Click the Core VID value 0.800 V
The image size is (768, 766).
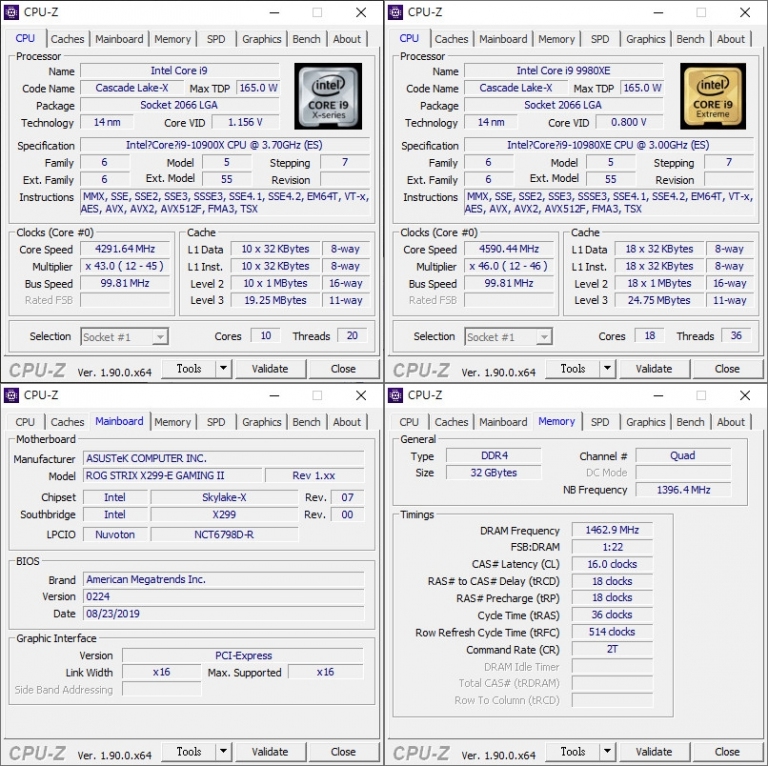(629, 122)
